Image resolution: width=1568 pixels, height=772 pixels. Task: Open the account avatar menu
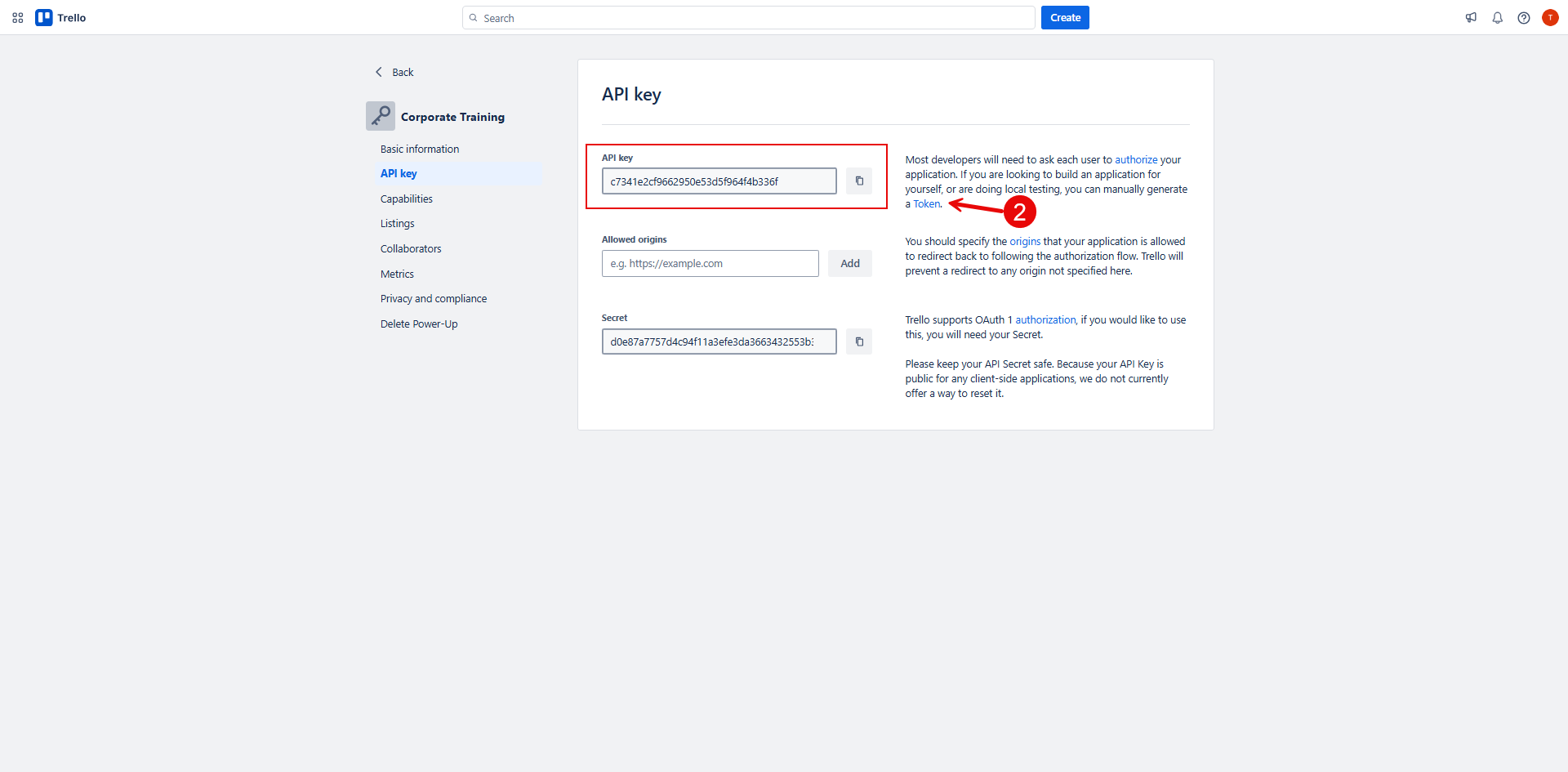(1550, 17)
